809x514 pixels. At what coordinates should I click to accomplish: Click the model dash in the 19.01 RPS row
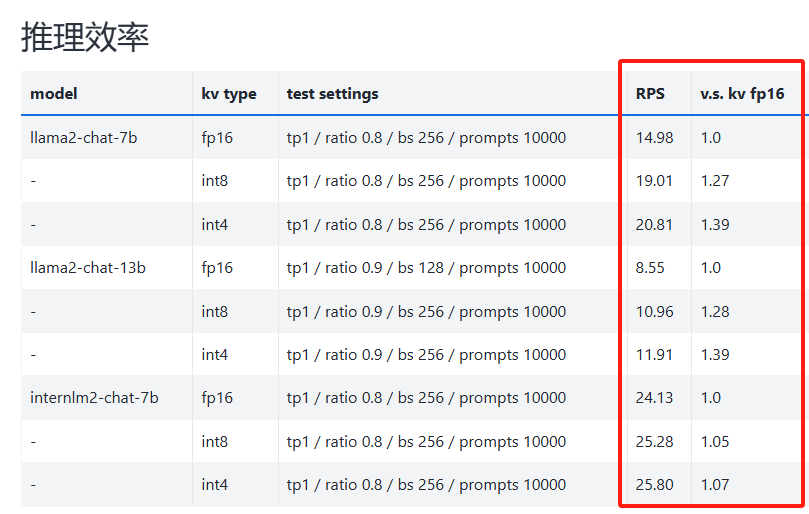pyautogui.click(x=33, y=181)
